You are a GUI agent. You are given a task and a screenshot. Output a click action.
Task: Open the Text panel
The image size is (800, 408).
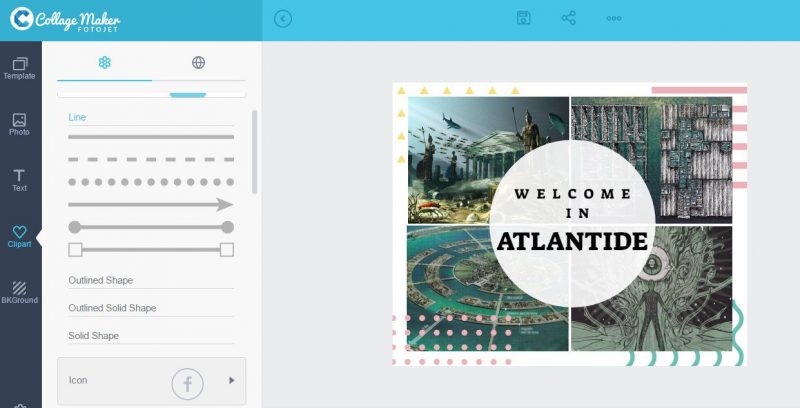coord(19,181)
